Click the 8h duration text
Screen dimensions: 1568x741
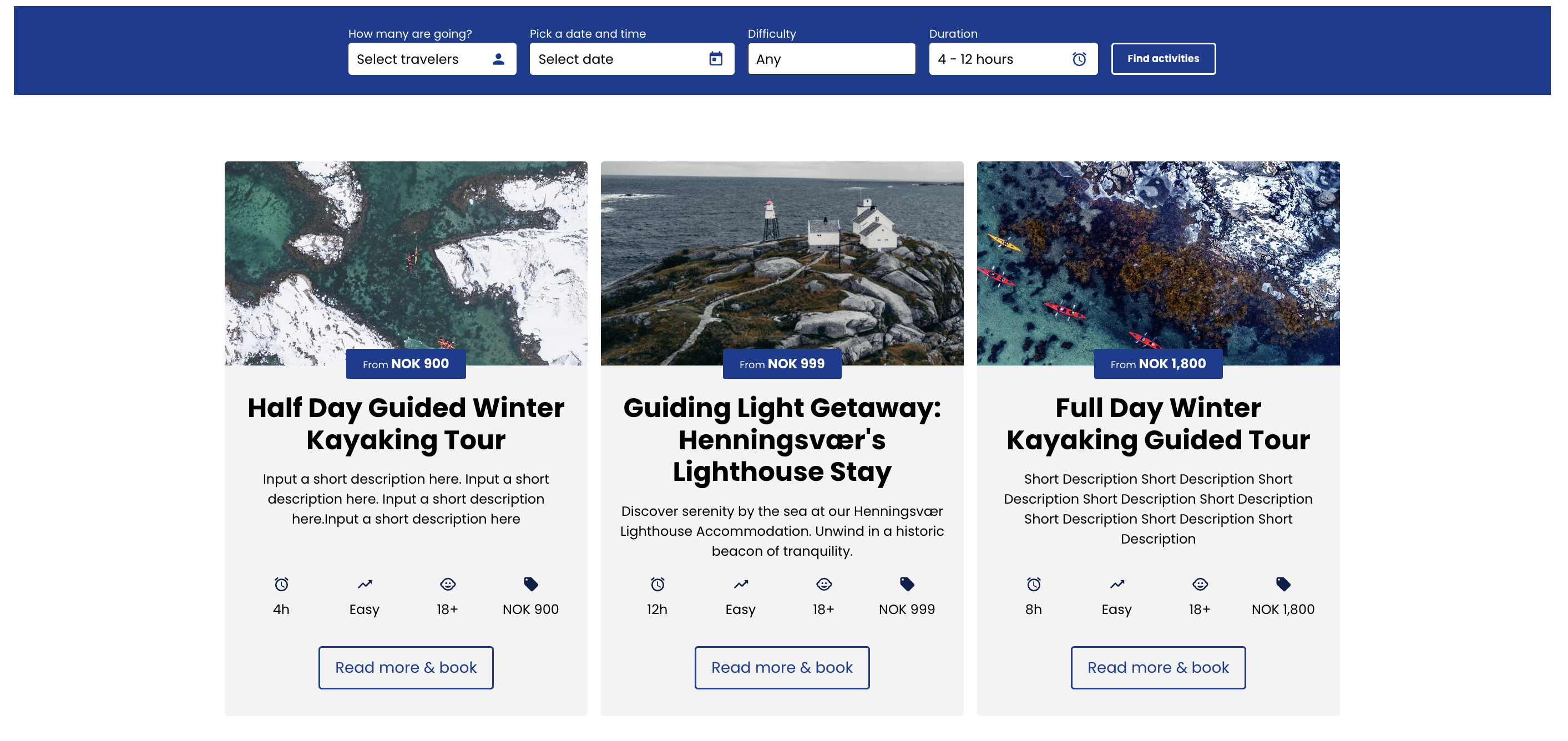tap(1034, 609)
